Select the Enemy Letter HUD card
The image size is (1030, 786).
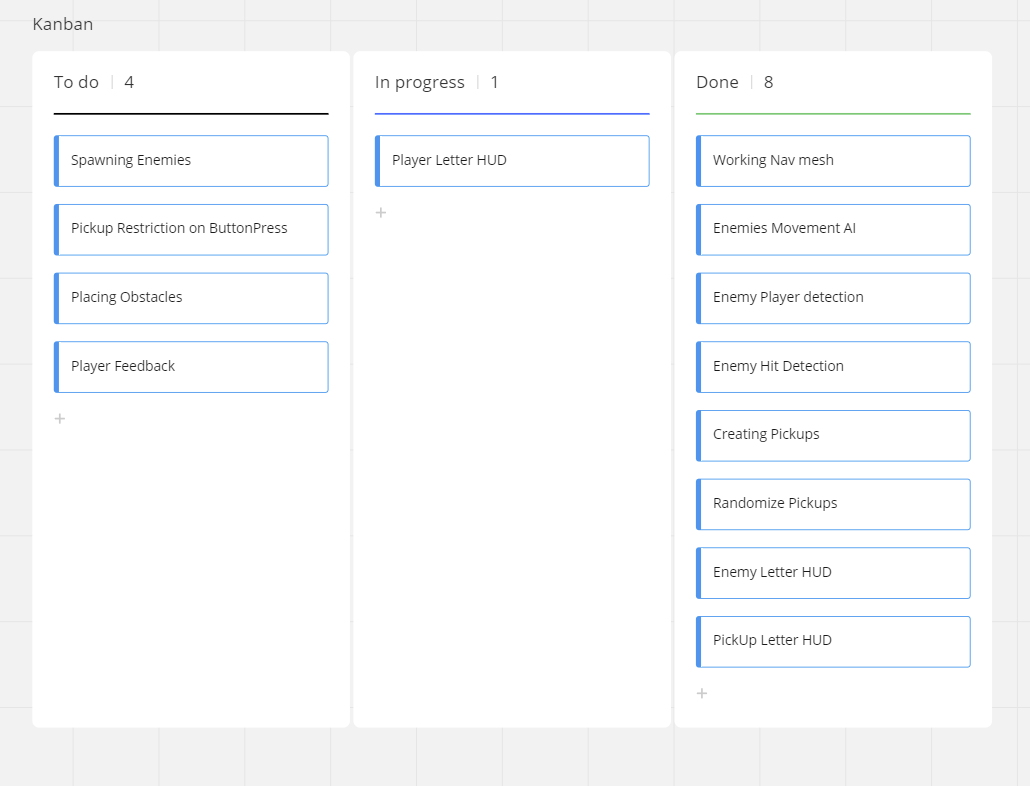pos(833,573)
